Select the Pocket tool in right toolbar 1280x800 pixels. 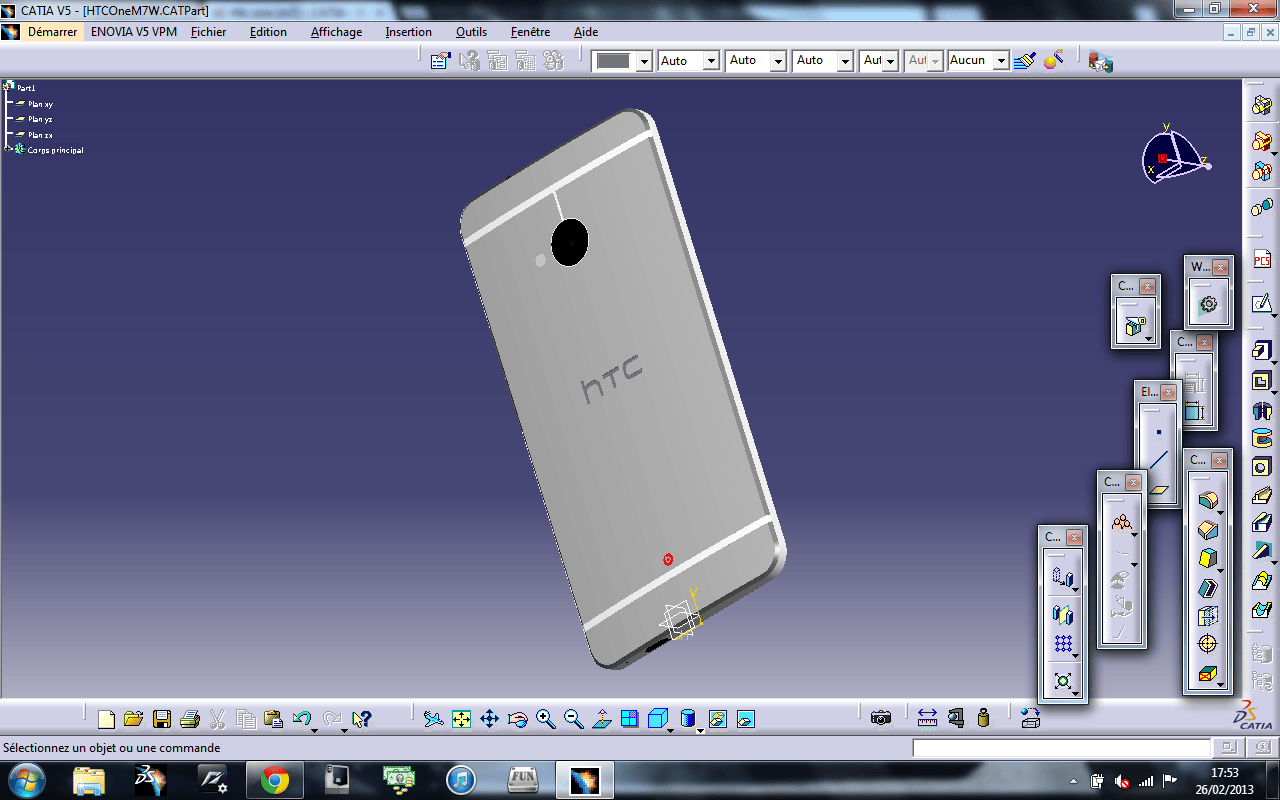click(x=1262, y=381)
